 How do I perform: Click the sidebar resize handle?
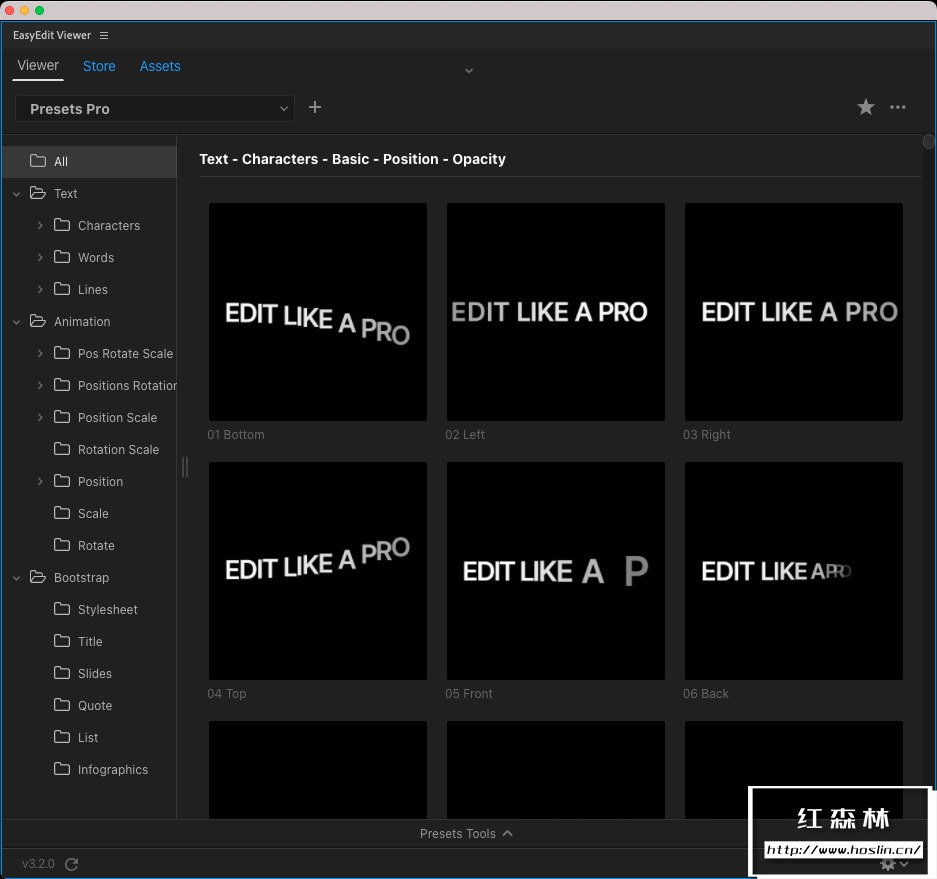pos(185,467)
